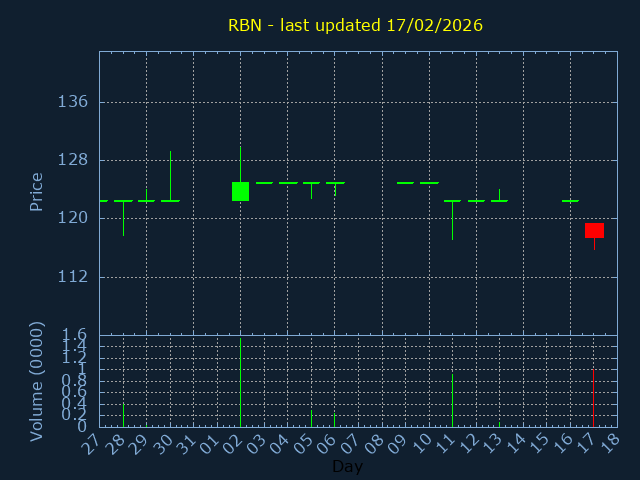
Task: Click the short volume bar on day 06
Action: point(334,419)
